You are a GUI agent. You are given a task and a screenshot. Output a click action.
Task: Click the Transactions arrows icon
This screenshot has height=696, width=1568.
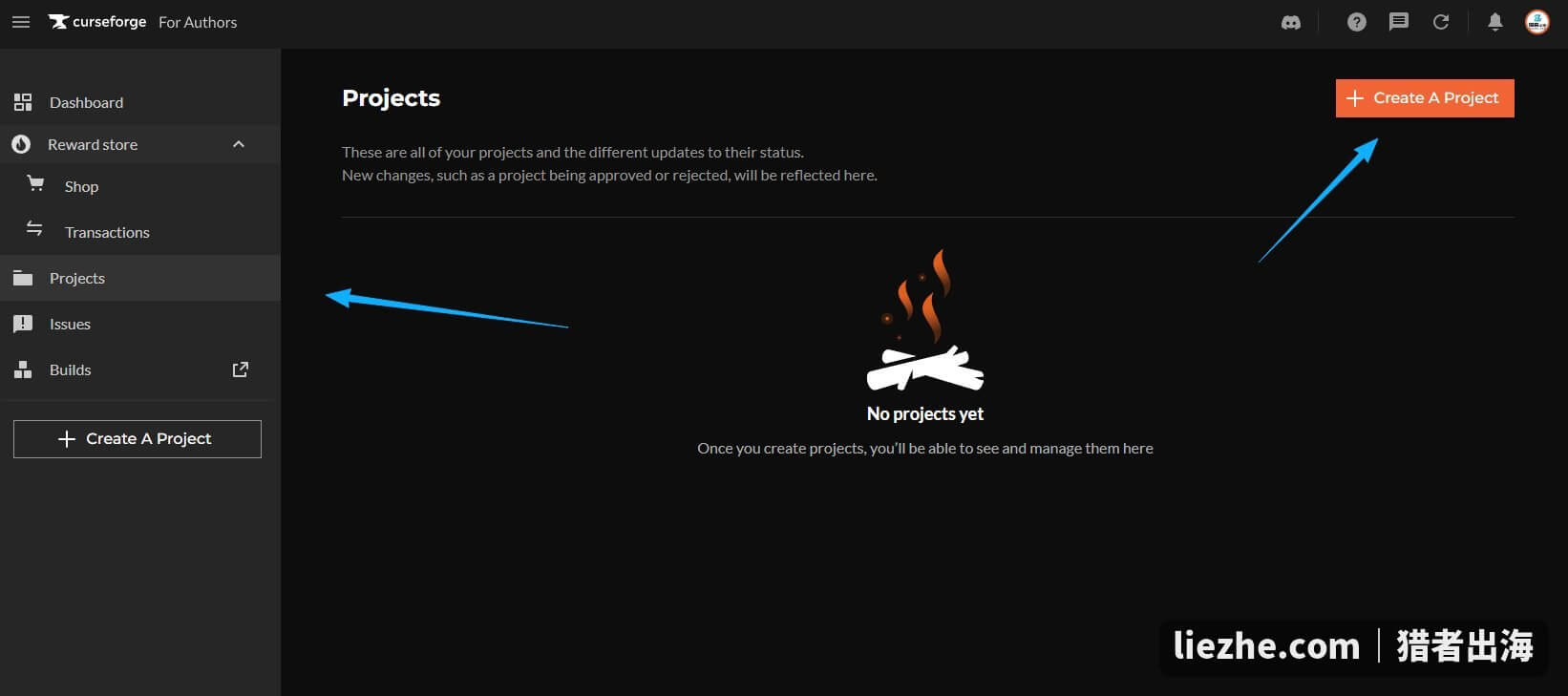(x=34, y=229)
